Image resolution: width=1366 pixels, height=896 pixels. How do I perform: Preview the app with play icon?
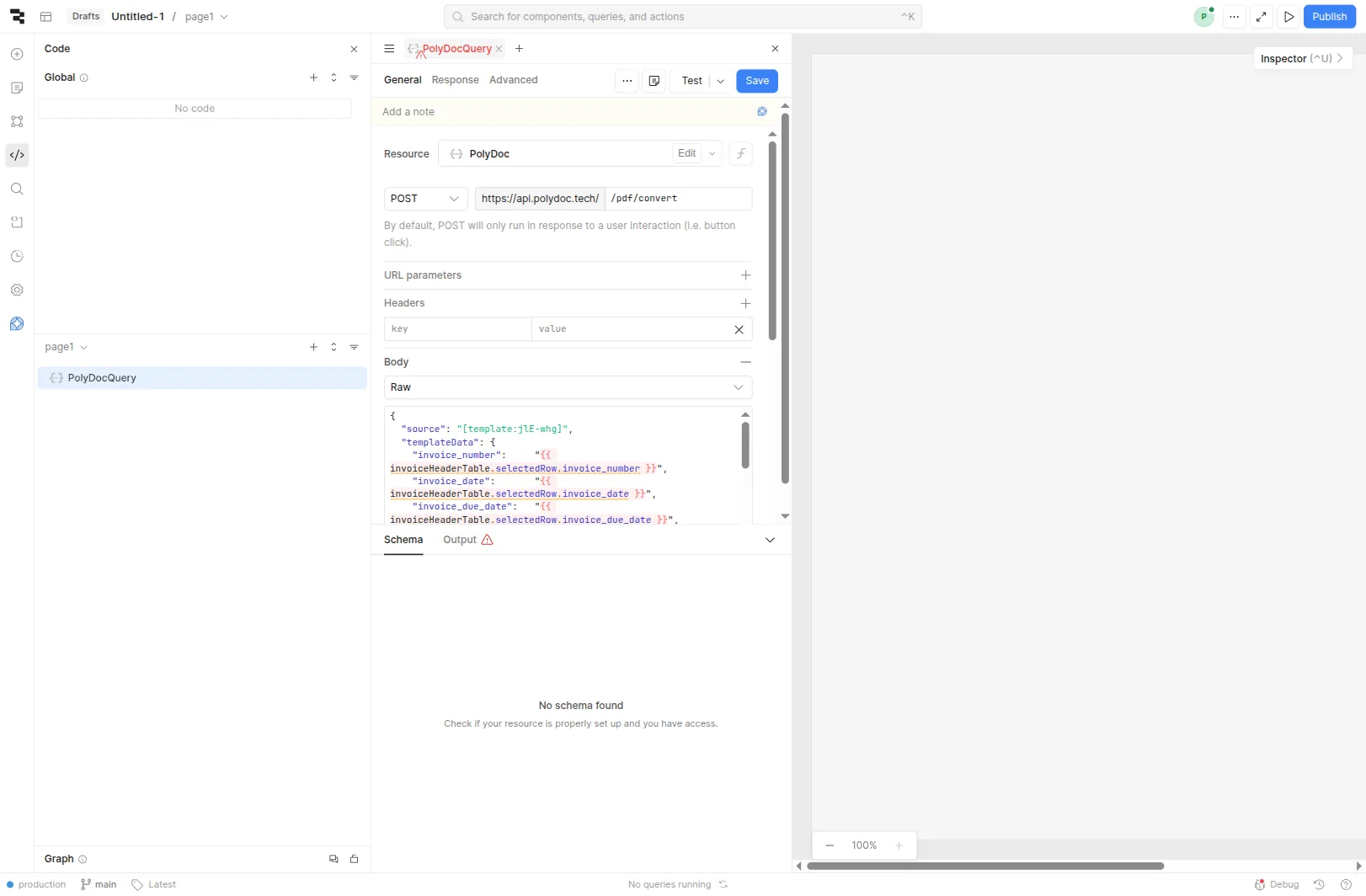click(1289, 17)
